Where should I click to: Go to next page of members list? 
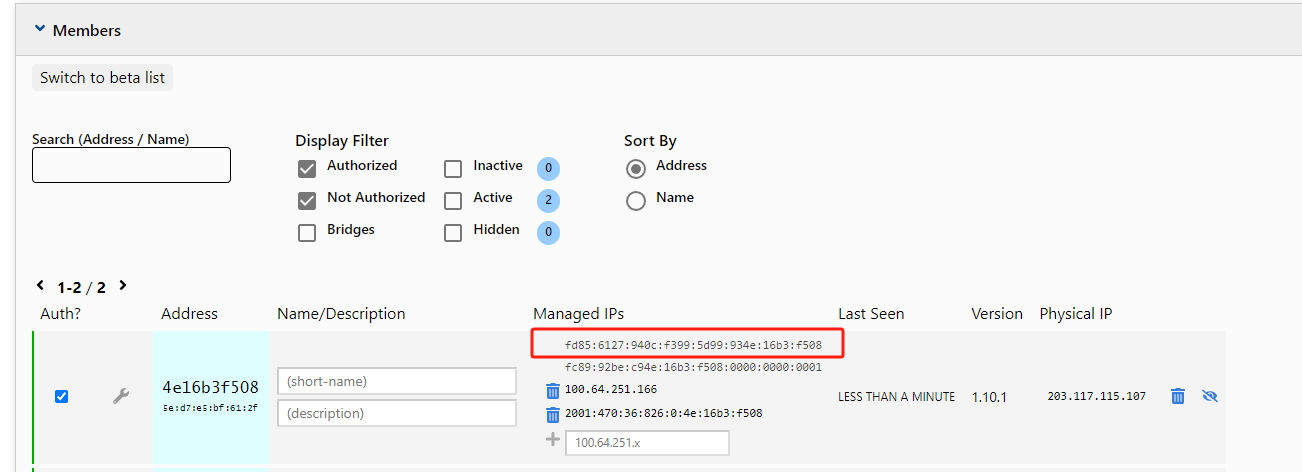tap(123, 286)
